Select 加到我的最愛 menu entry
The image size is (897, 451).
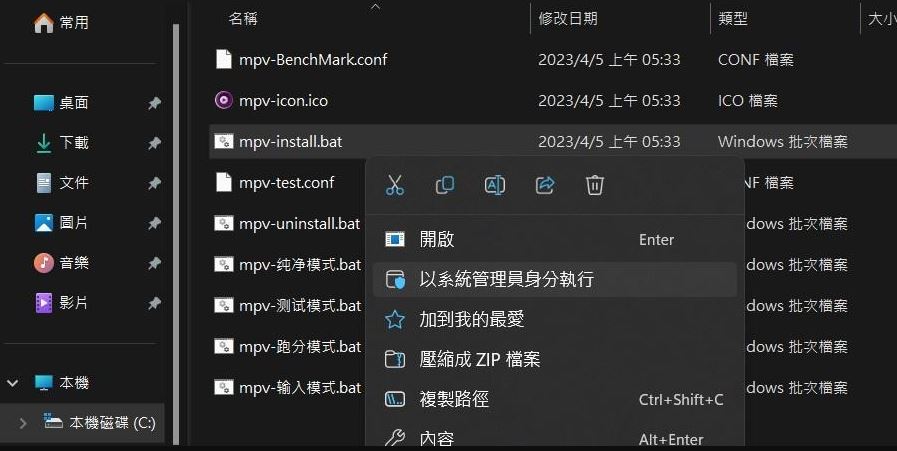[555, 319]
